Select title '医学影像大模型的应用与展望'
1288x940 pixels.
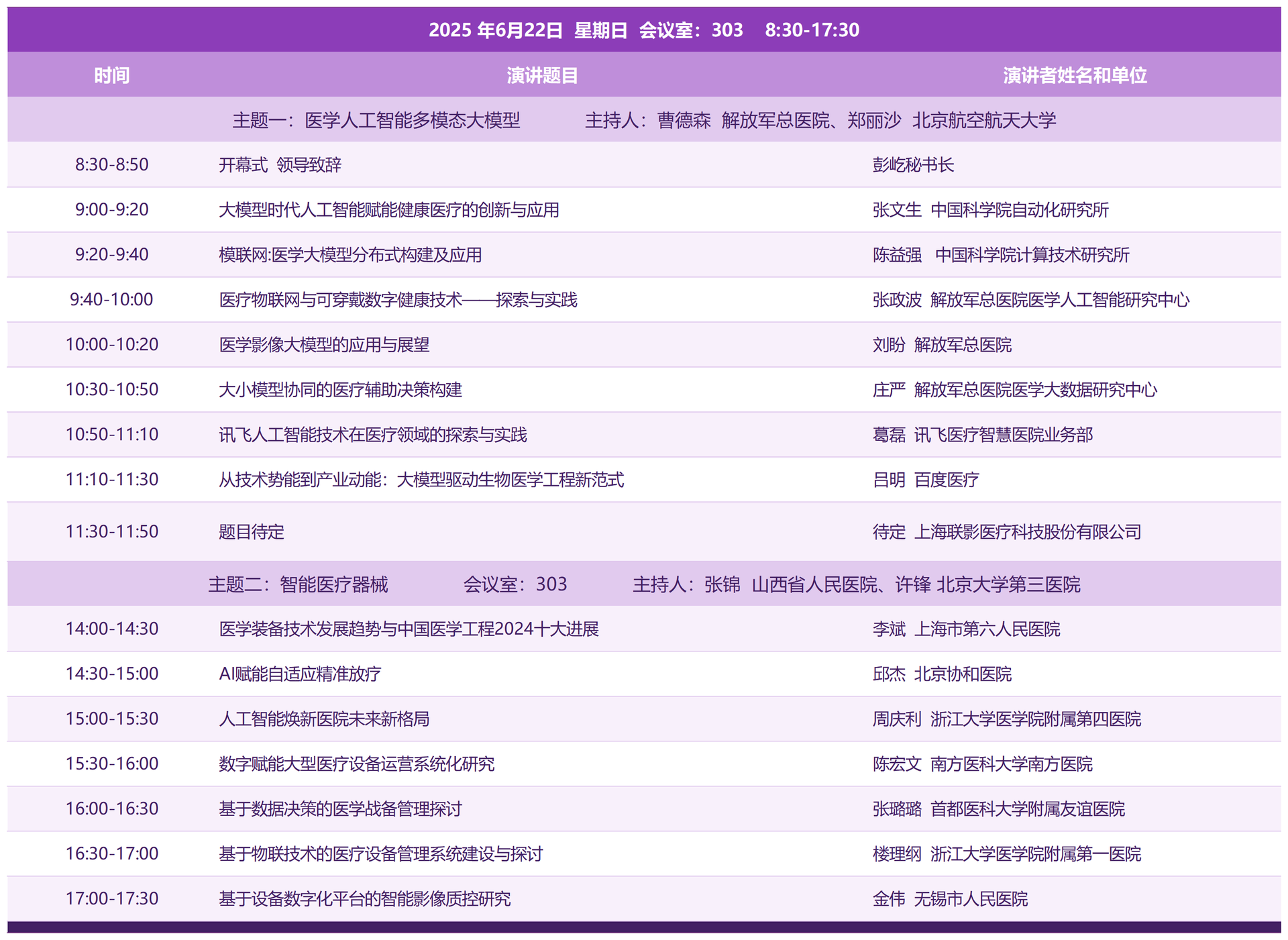324,344
